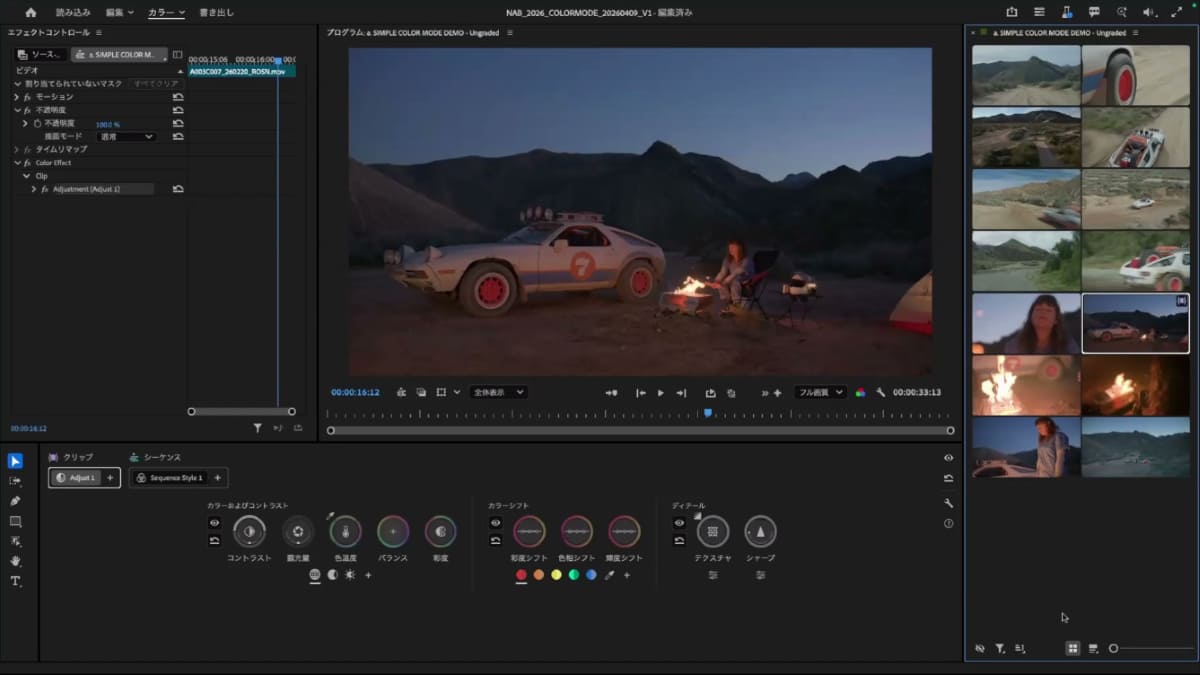This screenshot has width=1200, height=675.
Task: Toggle visibility eye for Color and Contrast section
Action: pyautogui.click(x=214, y=522)
